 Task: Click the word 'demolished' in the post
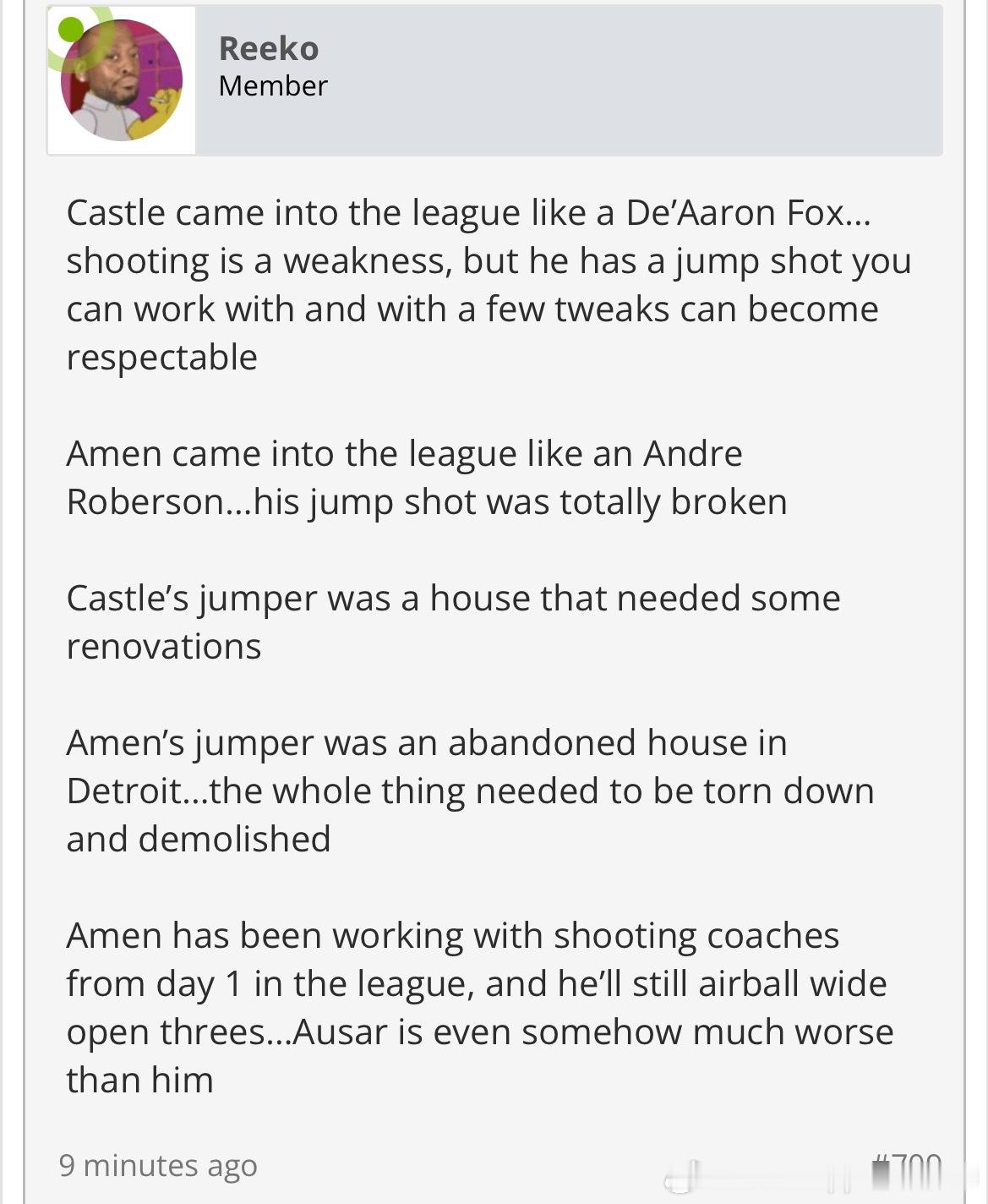(234, 840)
